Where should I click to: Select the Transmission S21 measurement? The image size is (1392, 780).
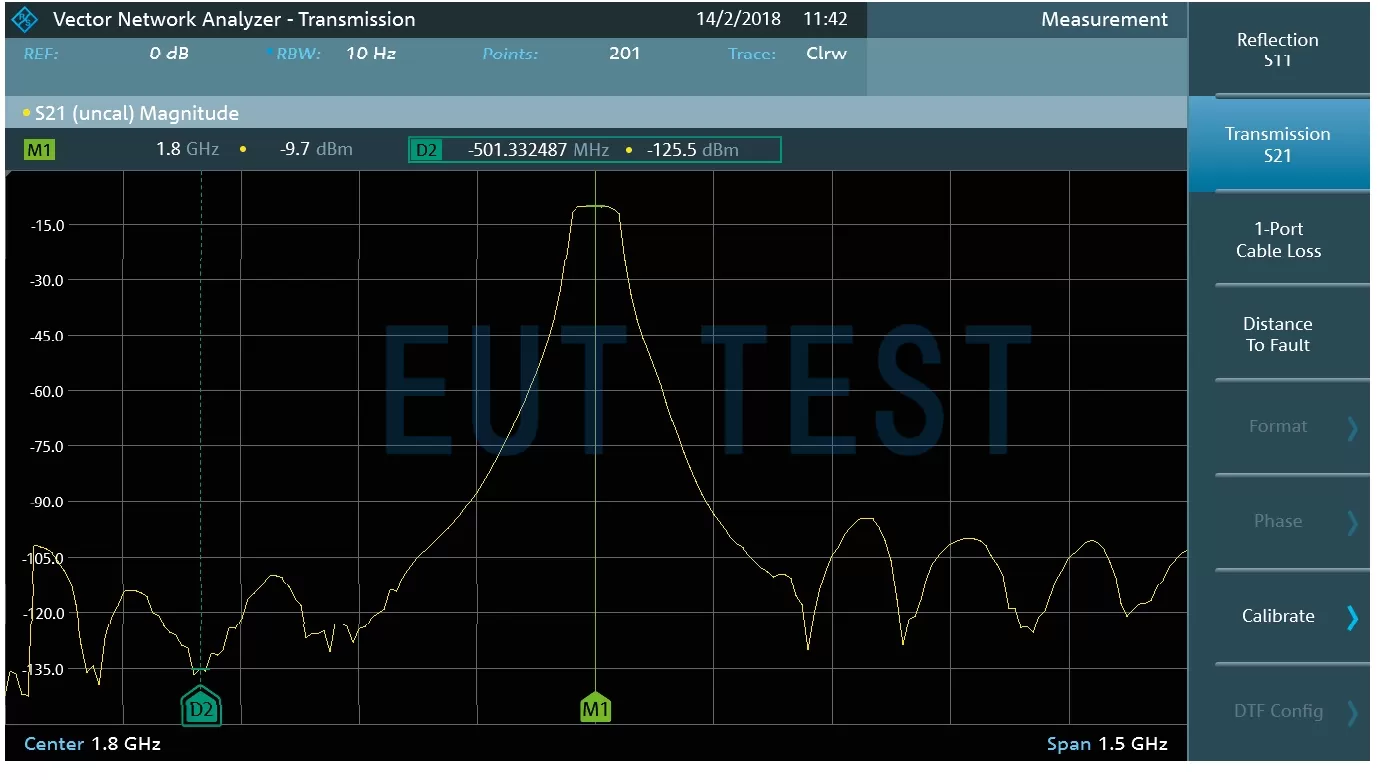tap(1277, 145)
